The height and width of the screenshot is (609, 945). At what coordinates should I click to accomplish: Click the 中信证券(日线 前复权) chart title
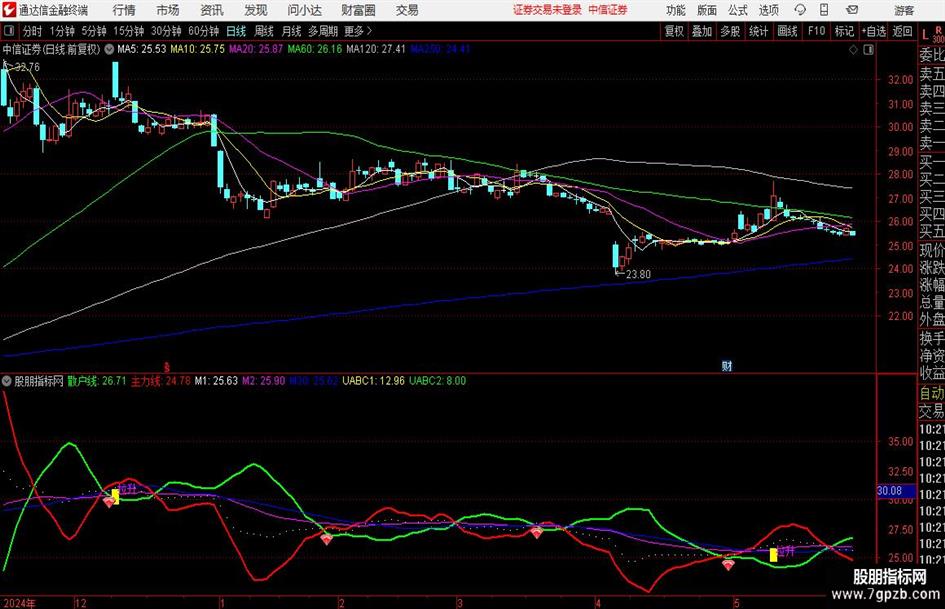[51, 49]
